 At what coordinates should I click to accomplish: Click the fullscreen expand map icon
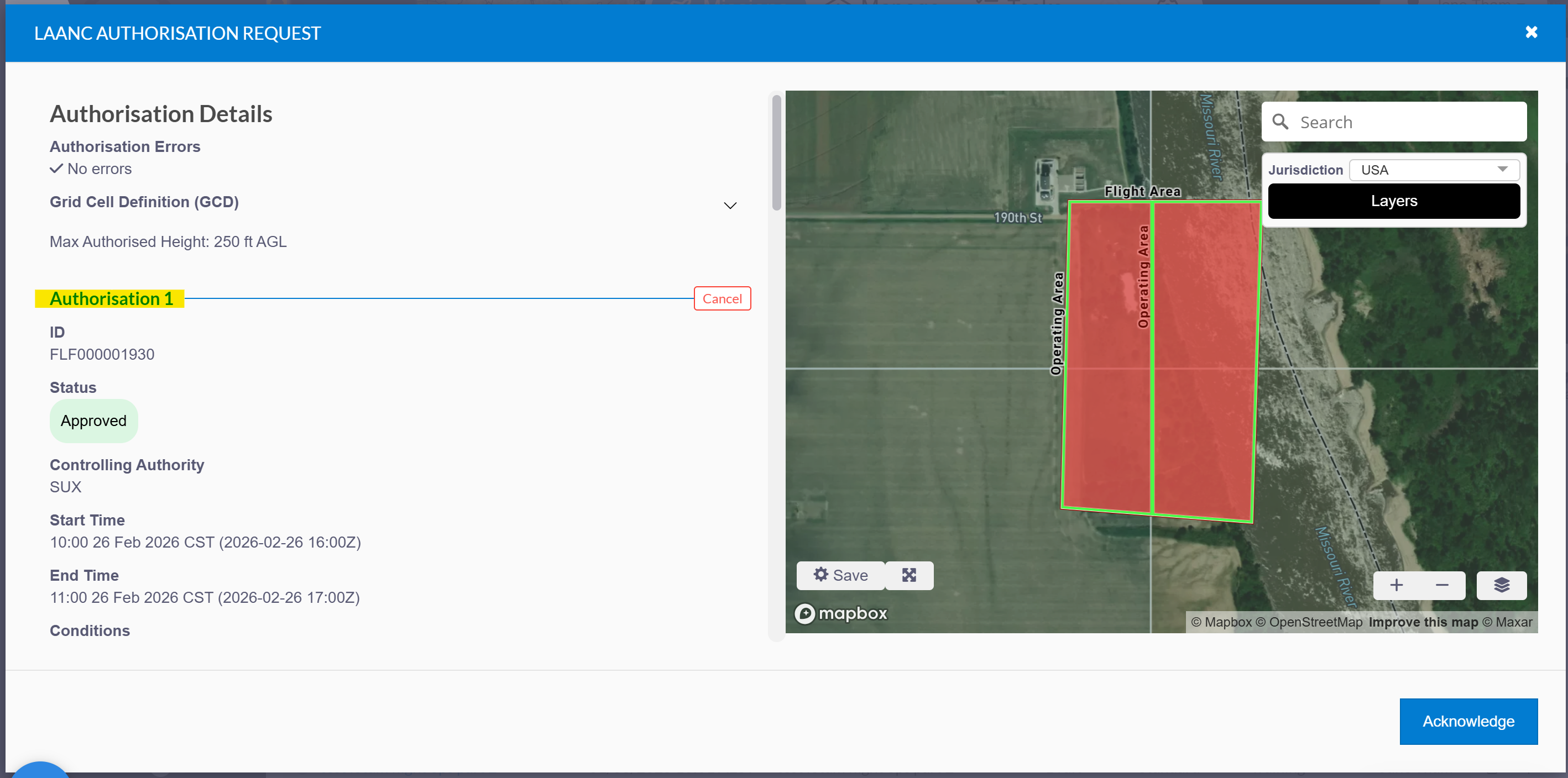click(x=909, y=575)
